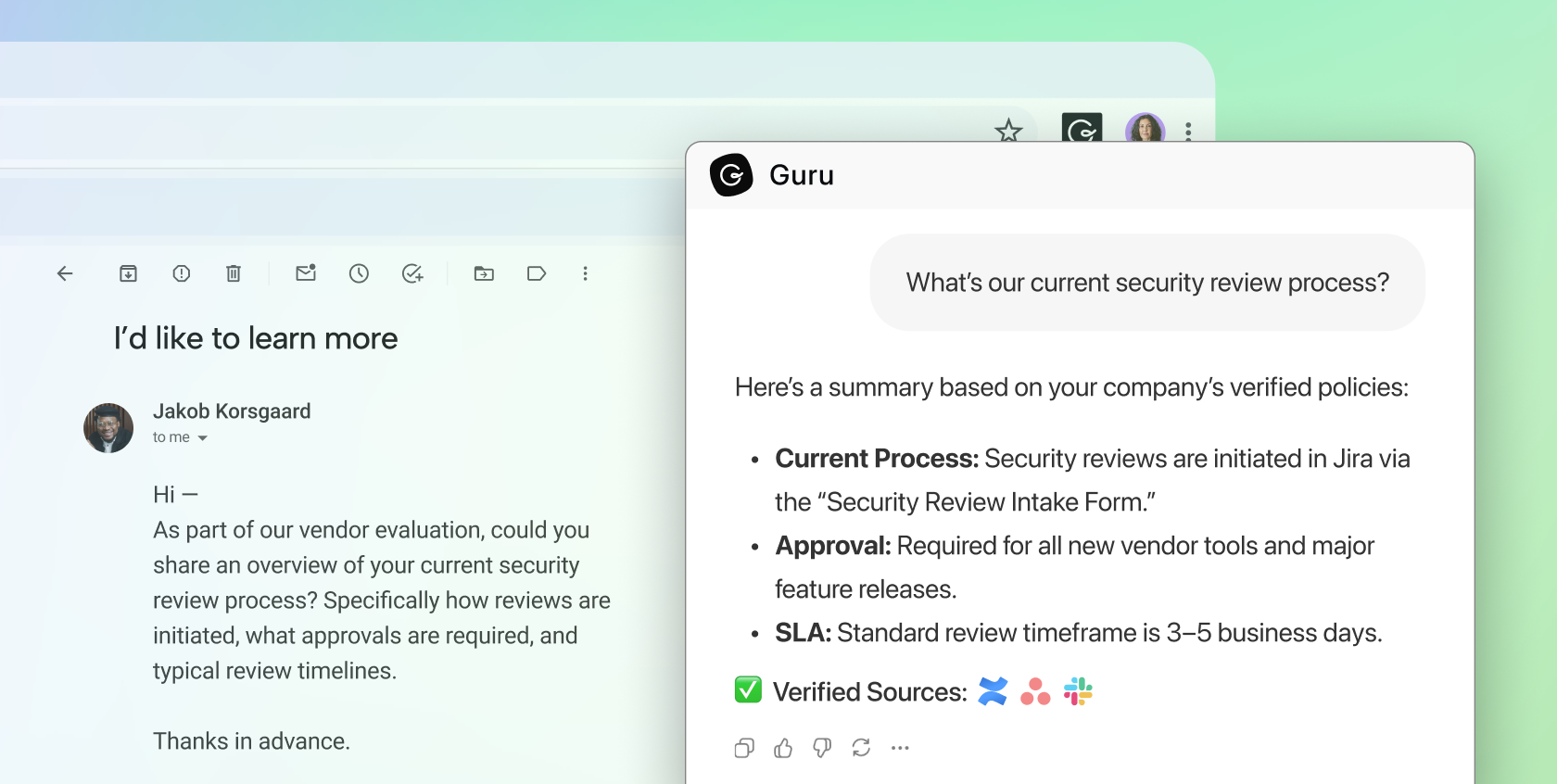Image resolution: width=1557 pixels, height=784 pixels.
Task: Copy the Guru answer
Action: pyautogui.click(x=744, y=748)
